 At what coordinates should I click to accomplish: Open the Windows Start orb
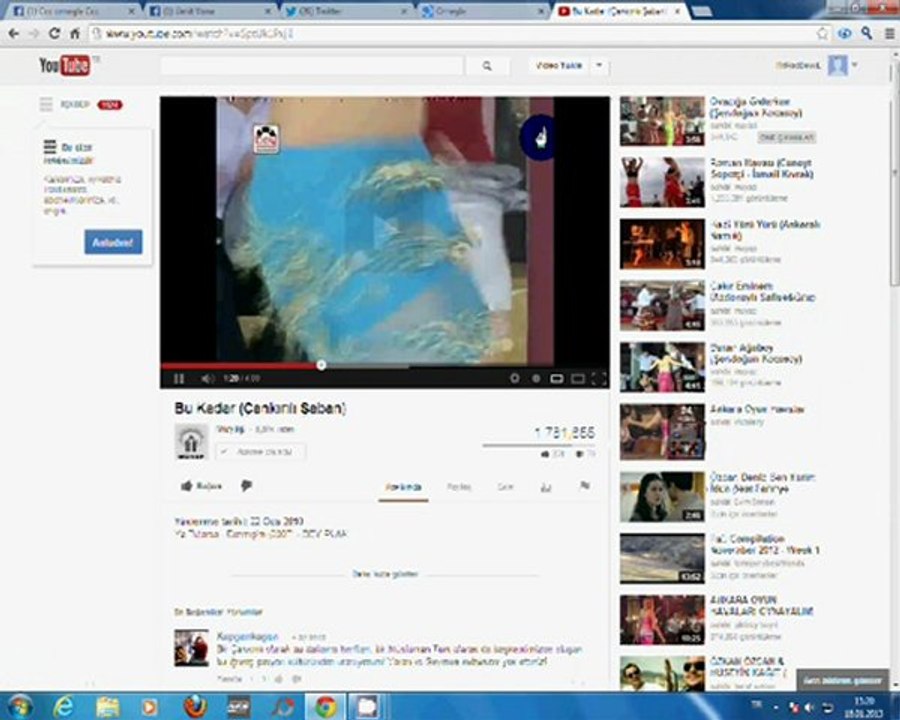19,707
